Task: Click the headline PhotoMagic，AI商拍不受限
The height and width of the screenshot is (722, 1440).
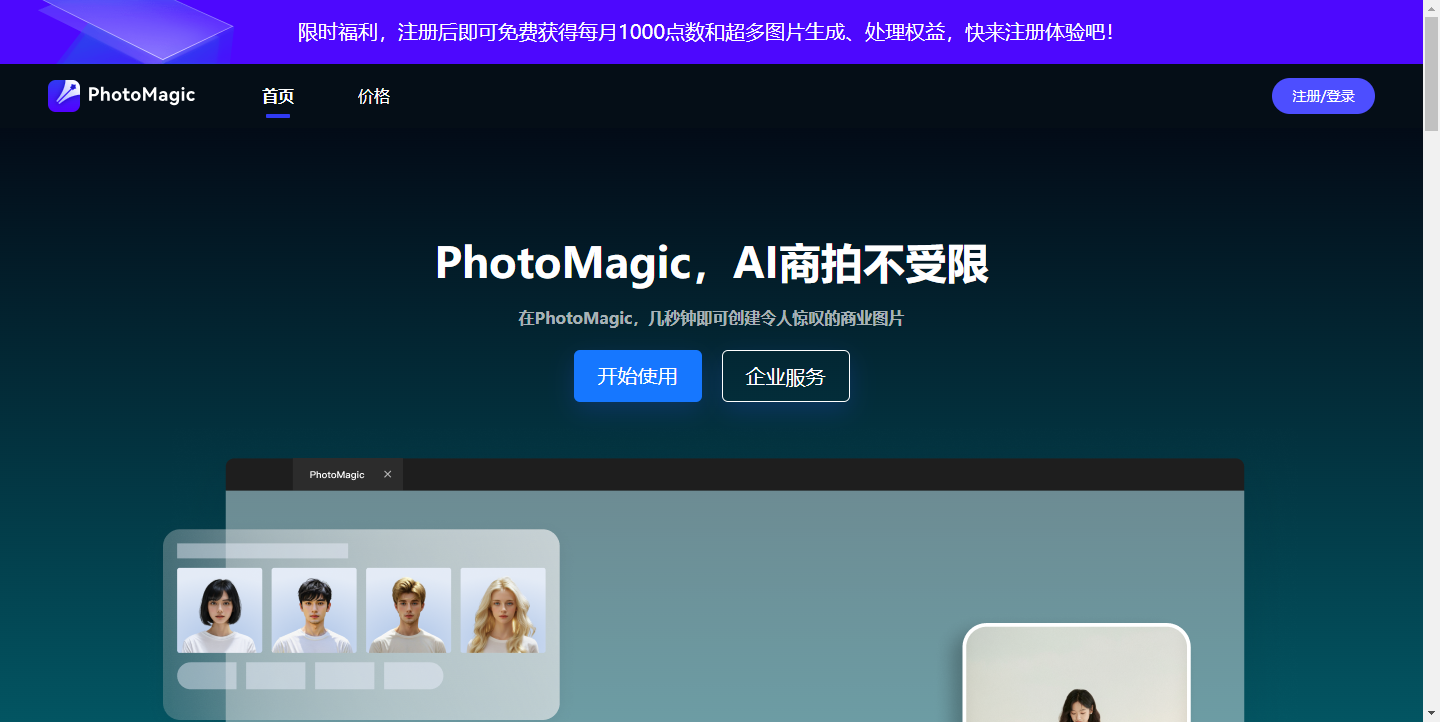Action: point(712,263)
